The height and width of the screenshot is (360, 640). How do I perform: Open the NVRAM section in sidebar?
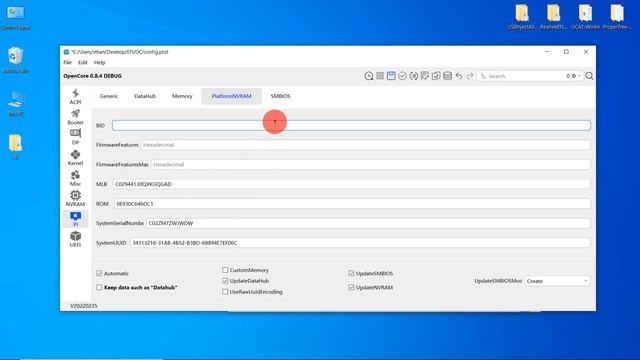[75, 199]
